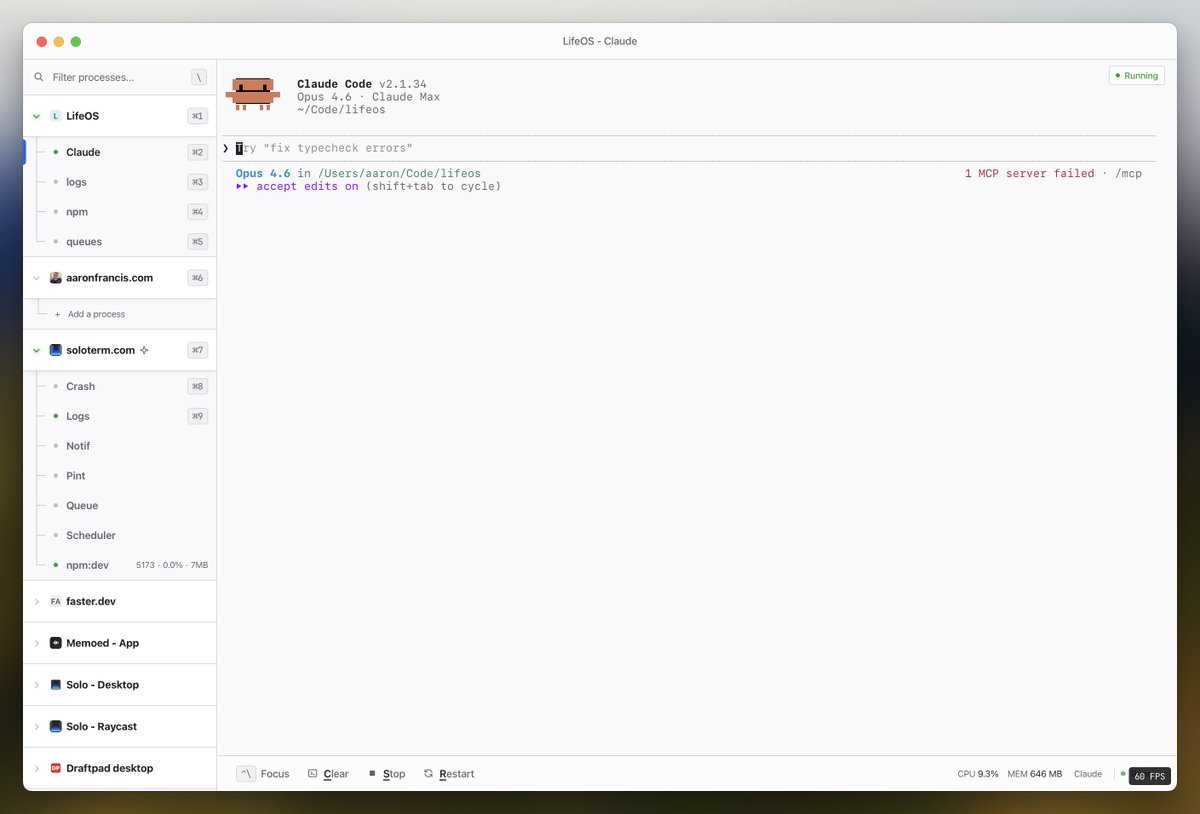Viewport: 1200px width, 814px height.
Task: Click the Restart button
Action: 449,774
